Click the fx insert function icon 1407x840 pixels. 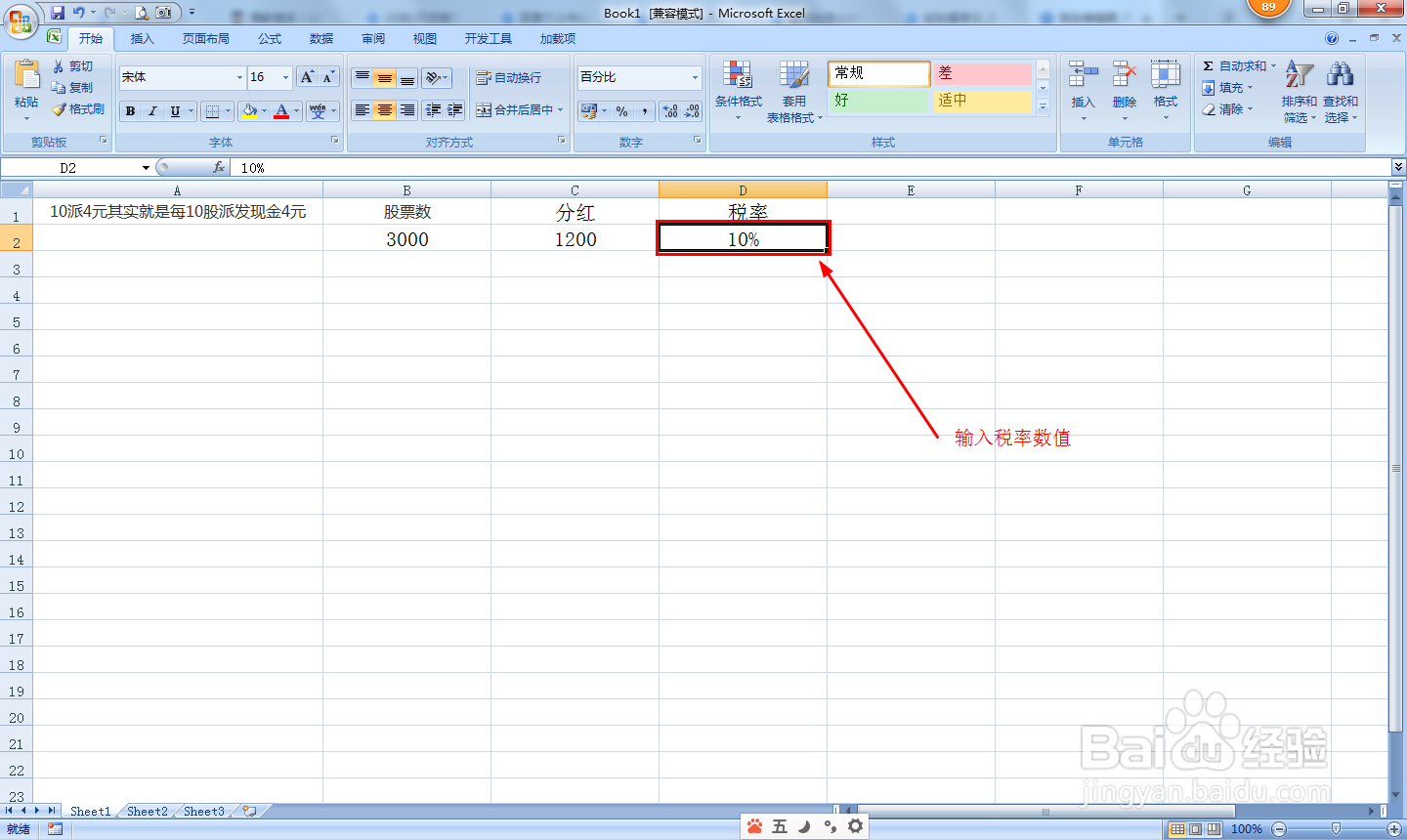[219, 168]
